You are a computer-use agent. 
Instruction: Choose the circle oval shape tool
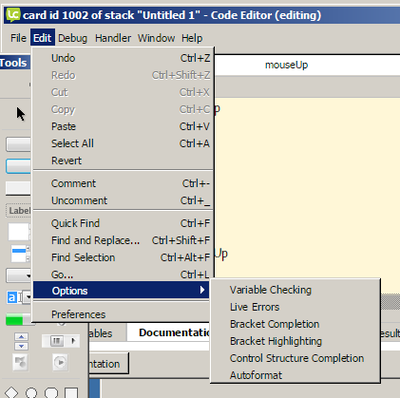[31, 393]
